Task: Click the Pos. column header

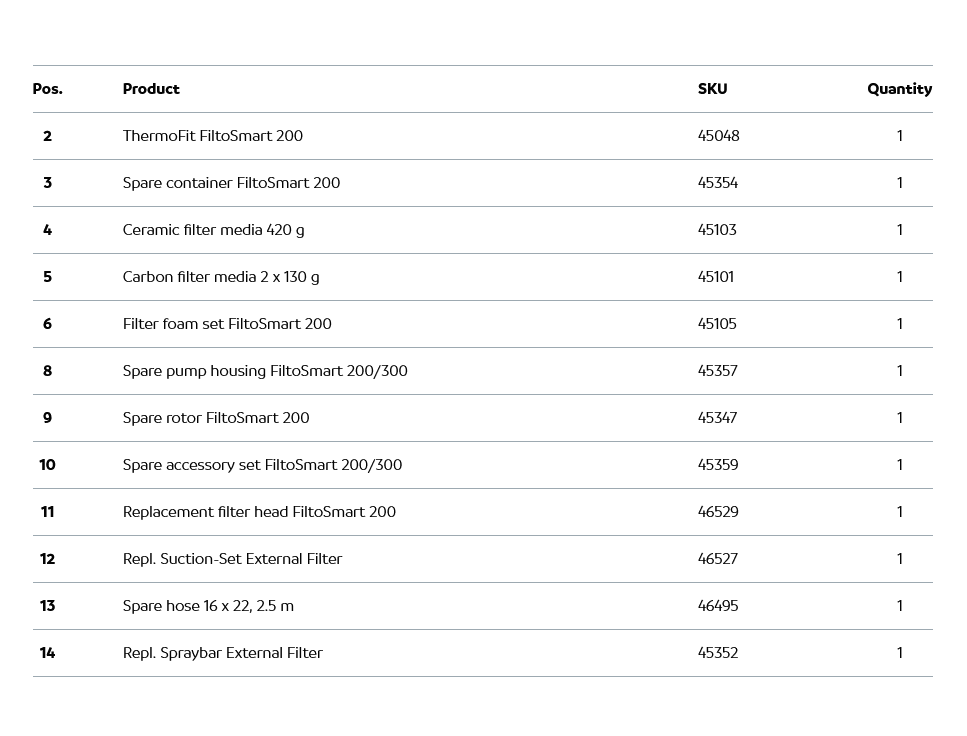Action: pos(47,89)
